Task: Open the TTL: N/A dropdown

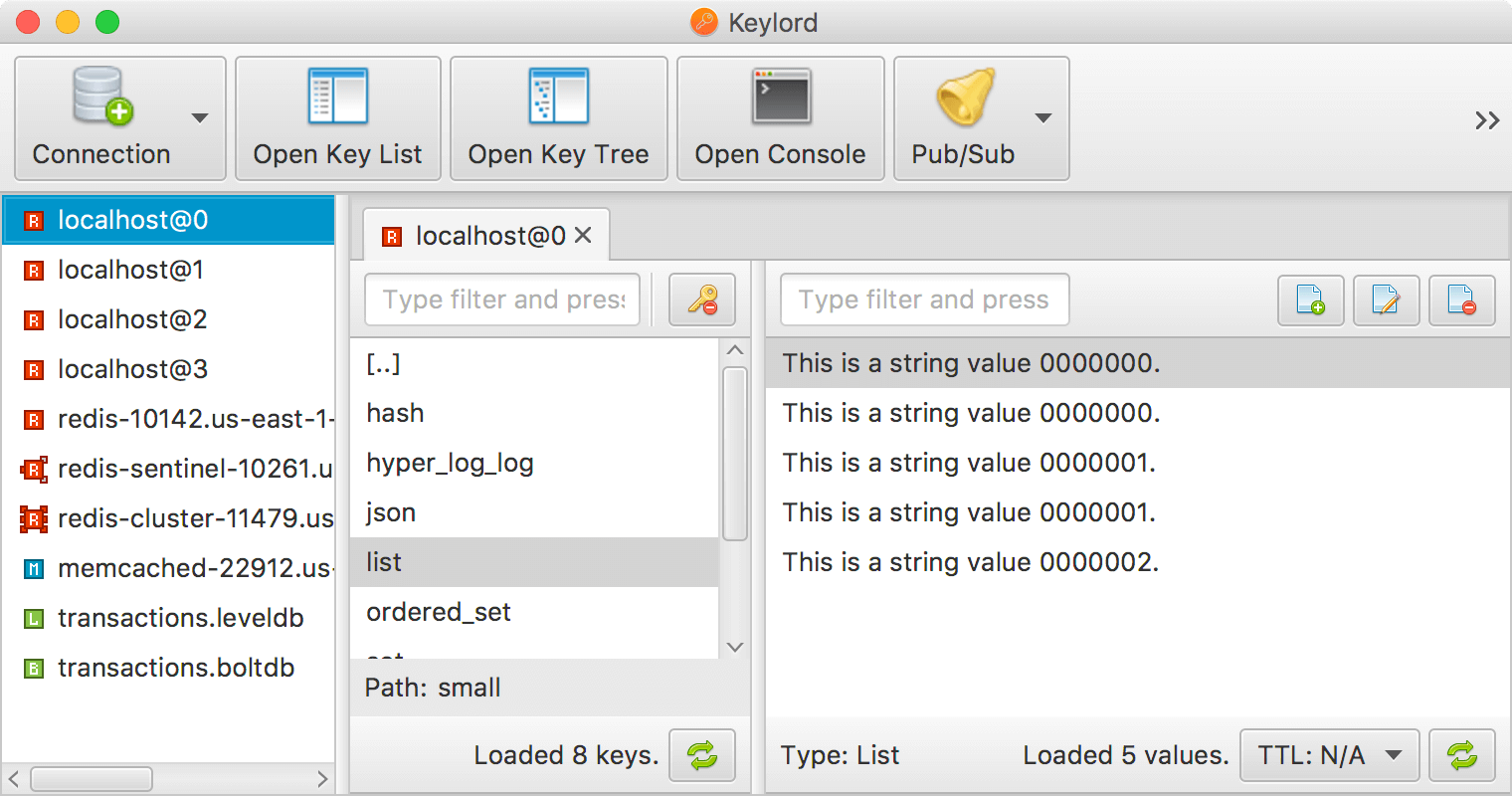Action: (1330, 755)
